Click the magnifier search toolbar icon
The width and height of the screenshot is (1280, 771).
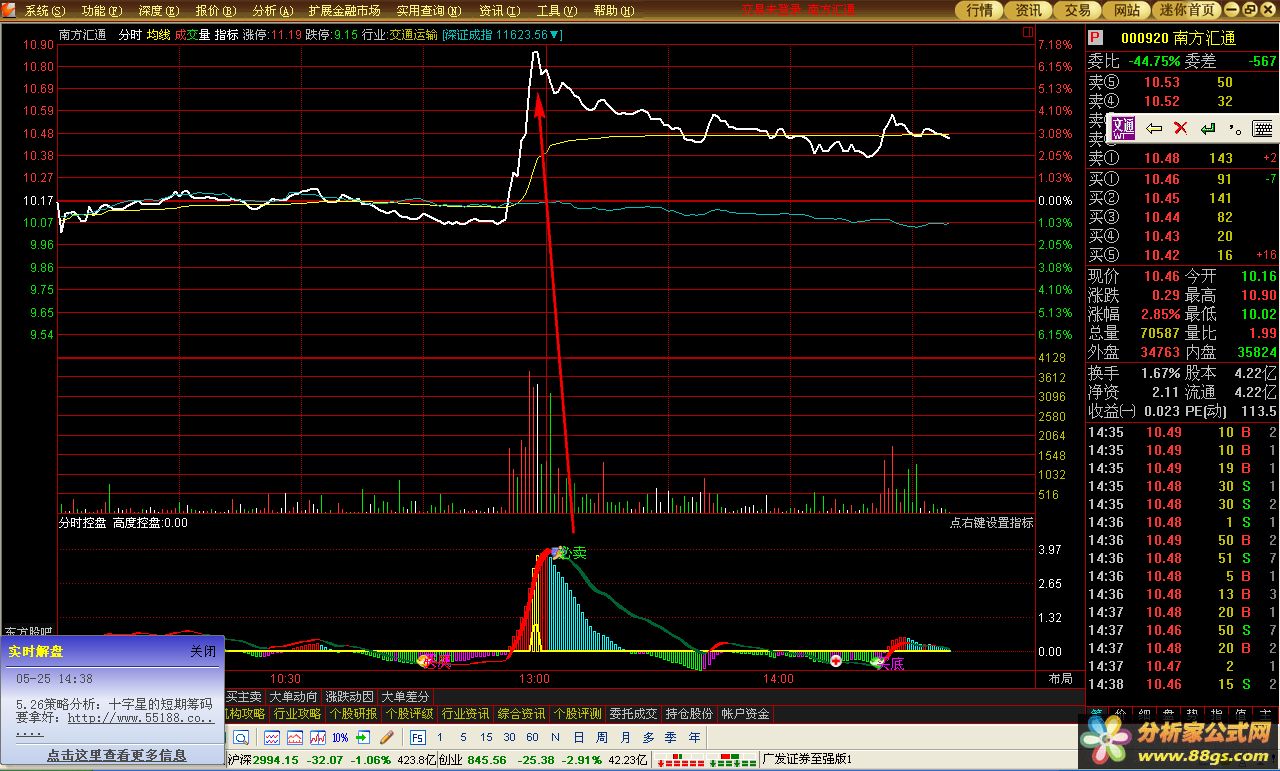[x=241, y=737]
